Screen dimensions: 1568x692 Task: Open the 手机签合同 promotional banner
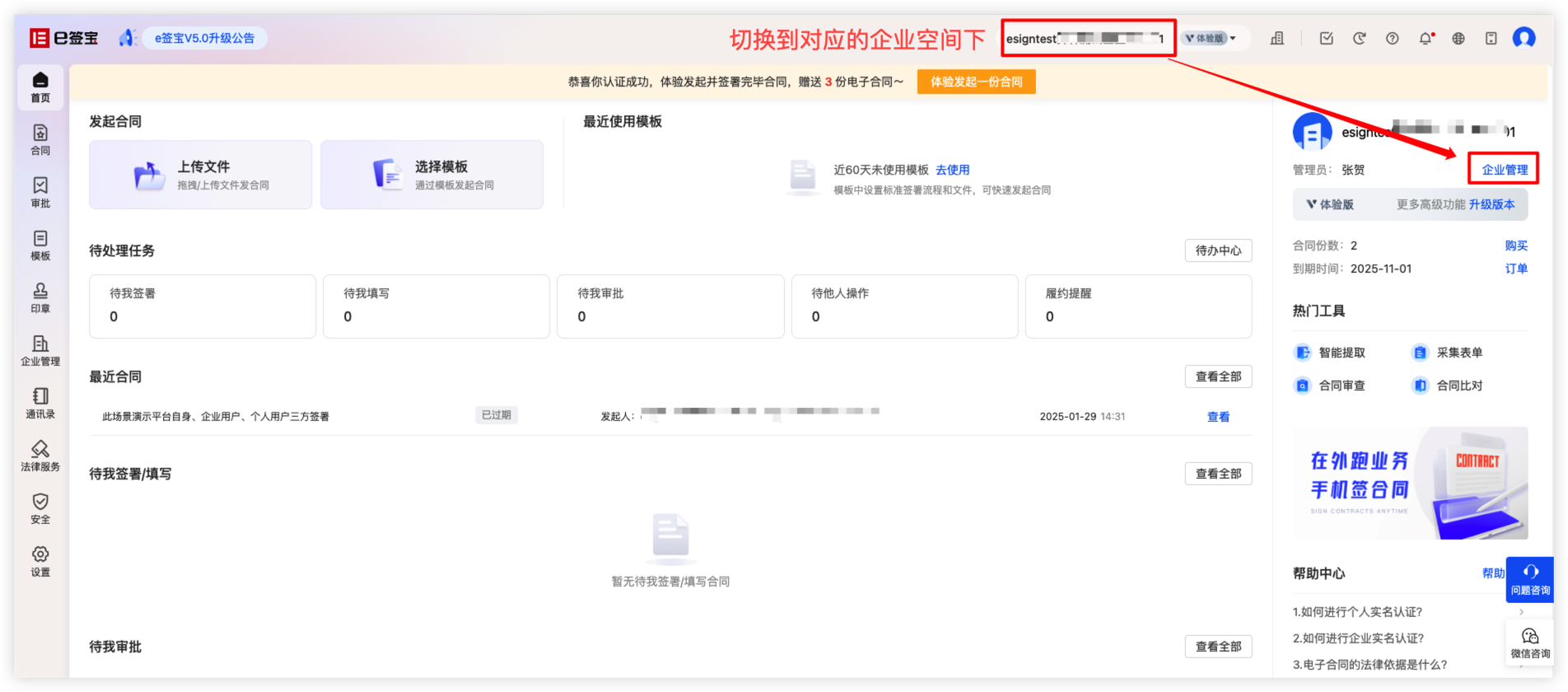(1411, 483)
